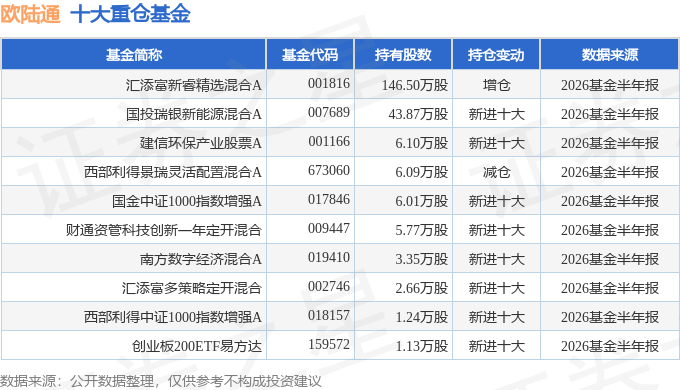680x390 pixels.
Task: Click the 减仓 status cell
Action: point(497,172)
